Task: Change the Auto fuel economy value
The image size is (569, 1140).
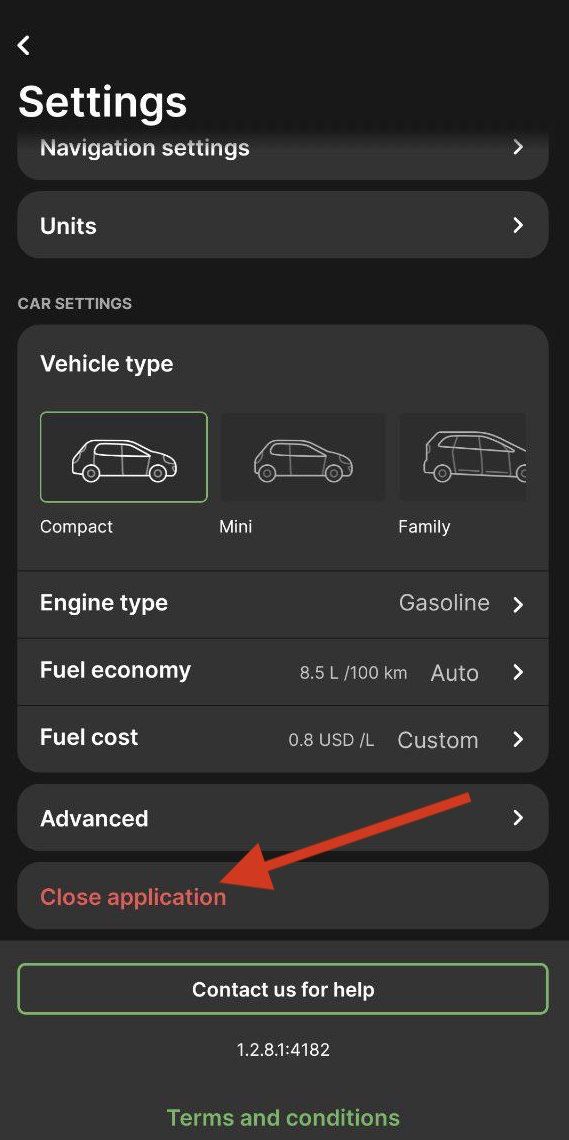Action: point(454,673)
